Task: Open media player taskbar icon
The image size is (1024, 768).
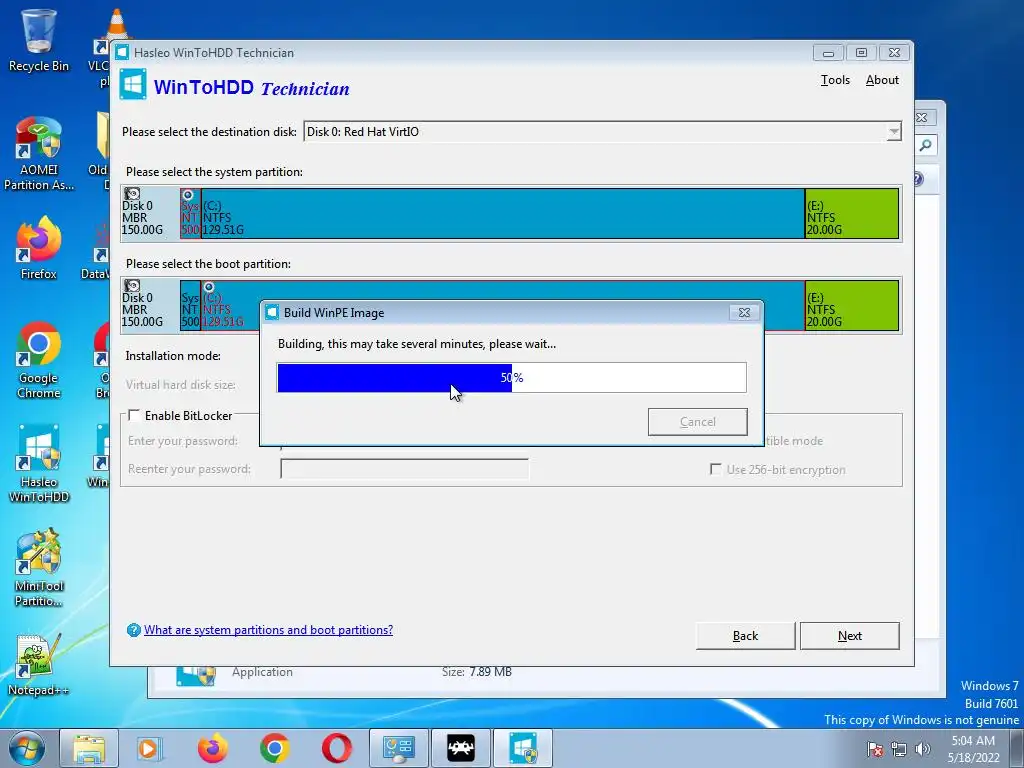Action: pos(149,748)
